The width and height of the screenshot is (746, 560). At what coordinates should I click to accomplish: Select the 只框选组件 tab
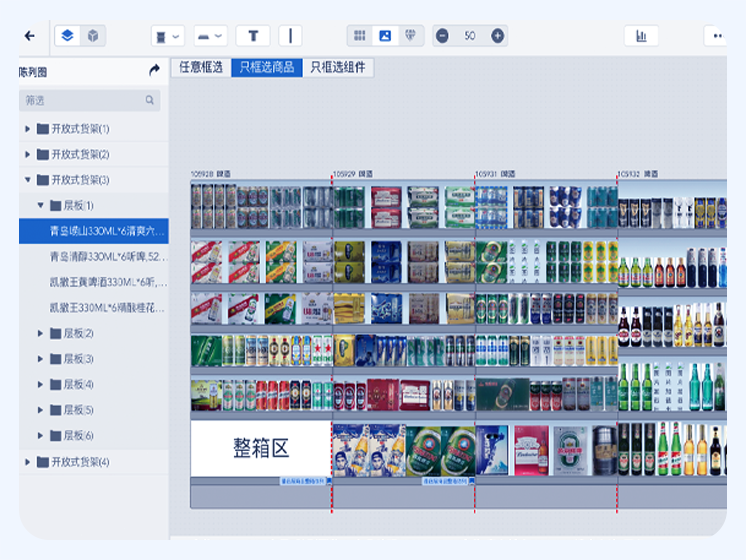coord(338,68)
